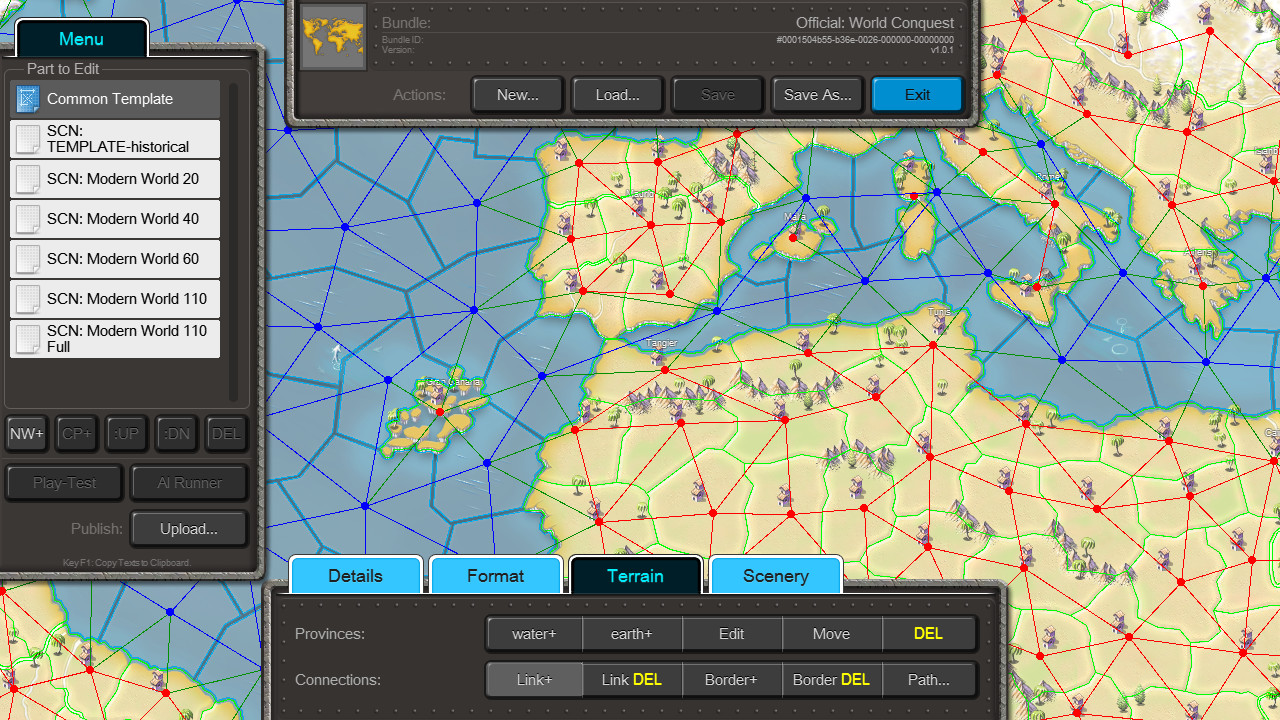The height and width of the screenshot is (720, 1280).
Task: Click the :UP tool
Action: pos(126,433)
